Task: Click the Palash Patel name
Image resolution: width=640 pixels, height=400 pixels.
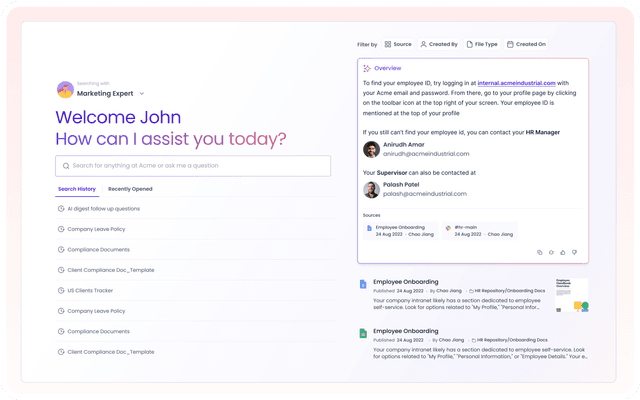Action: click(401, 184)
